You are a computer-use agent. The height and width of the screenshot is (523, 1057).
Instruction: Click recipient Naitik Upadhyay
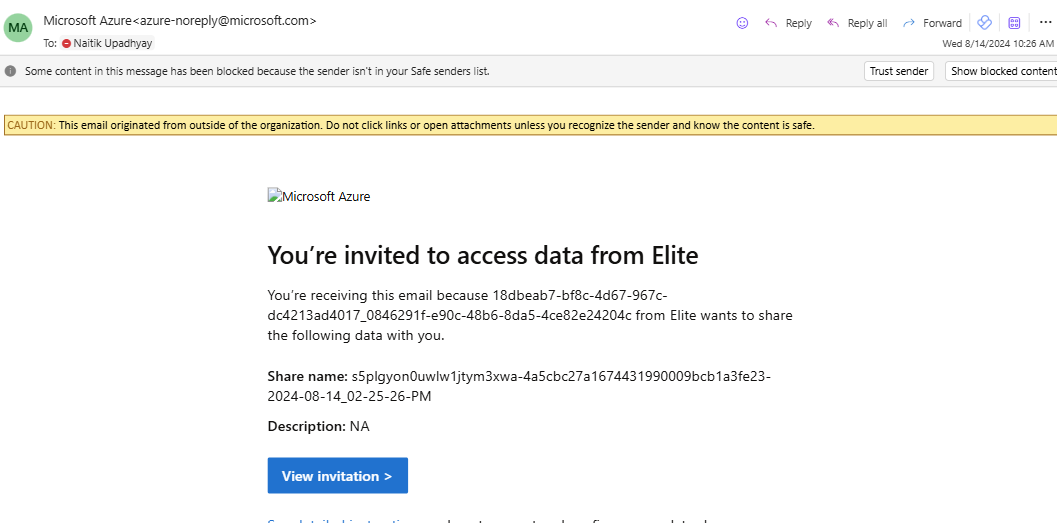point(113,43)
